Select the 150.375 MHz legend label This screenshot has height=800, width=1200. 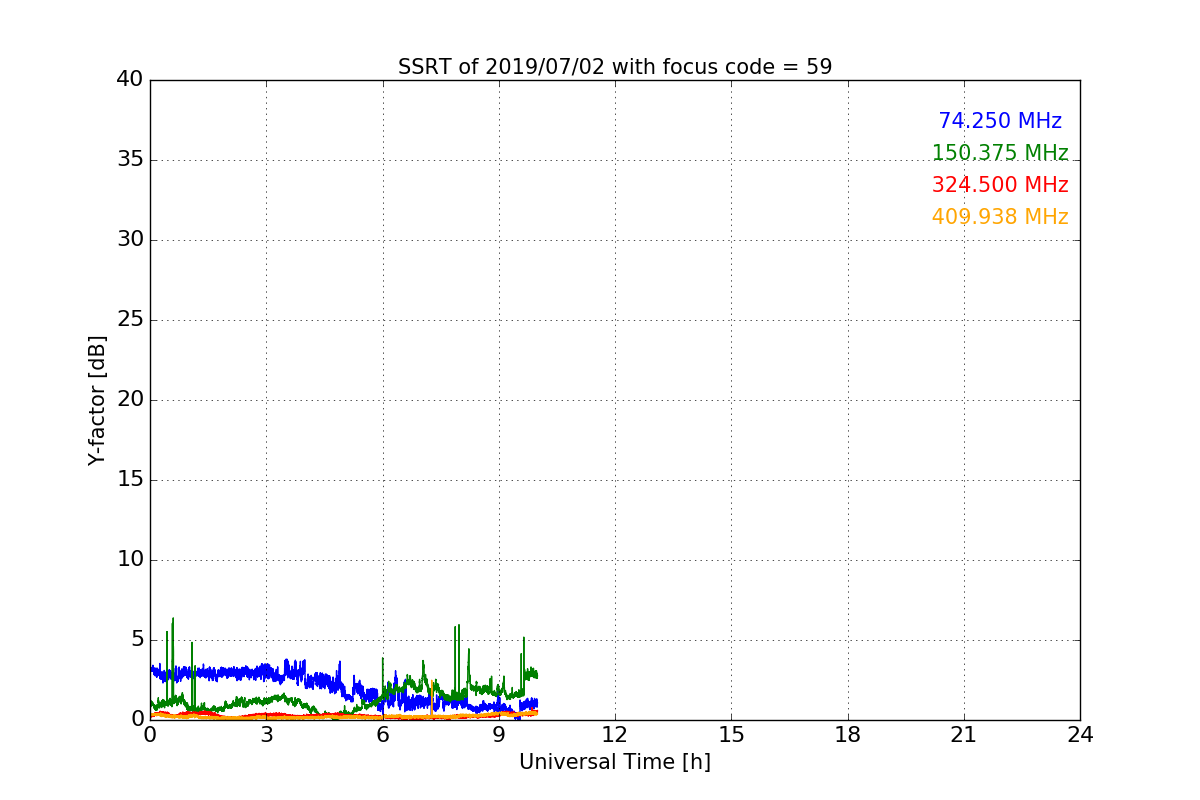(1000, 153)
